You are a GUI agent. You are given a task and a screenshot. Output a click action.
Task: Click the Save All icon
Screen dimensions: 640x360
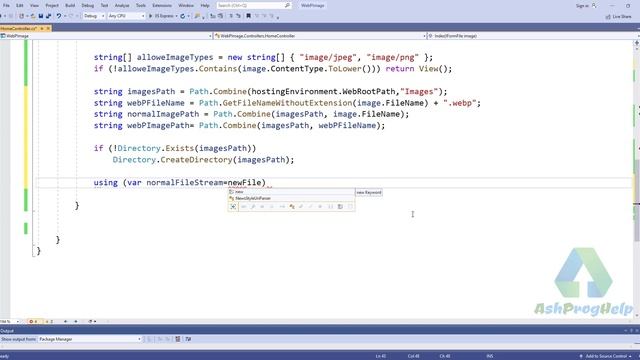[48, 16]
